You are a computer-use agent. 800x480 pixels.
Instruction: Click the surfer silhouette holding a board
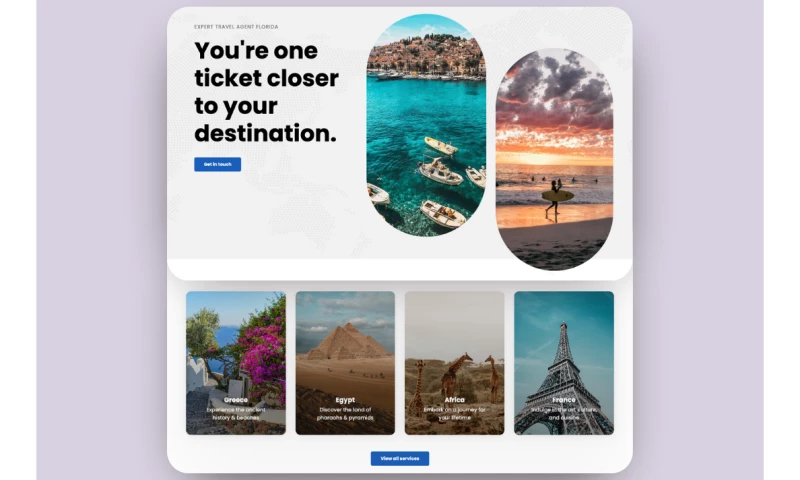point(555,198)
